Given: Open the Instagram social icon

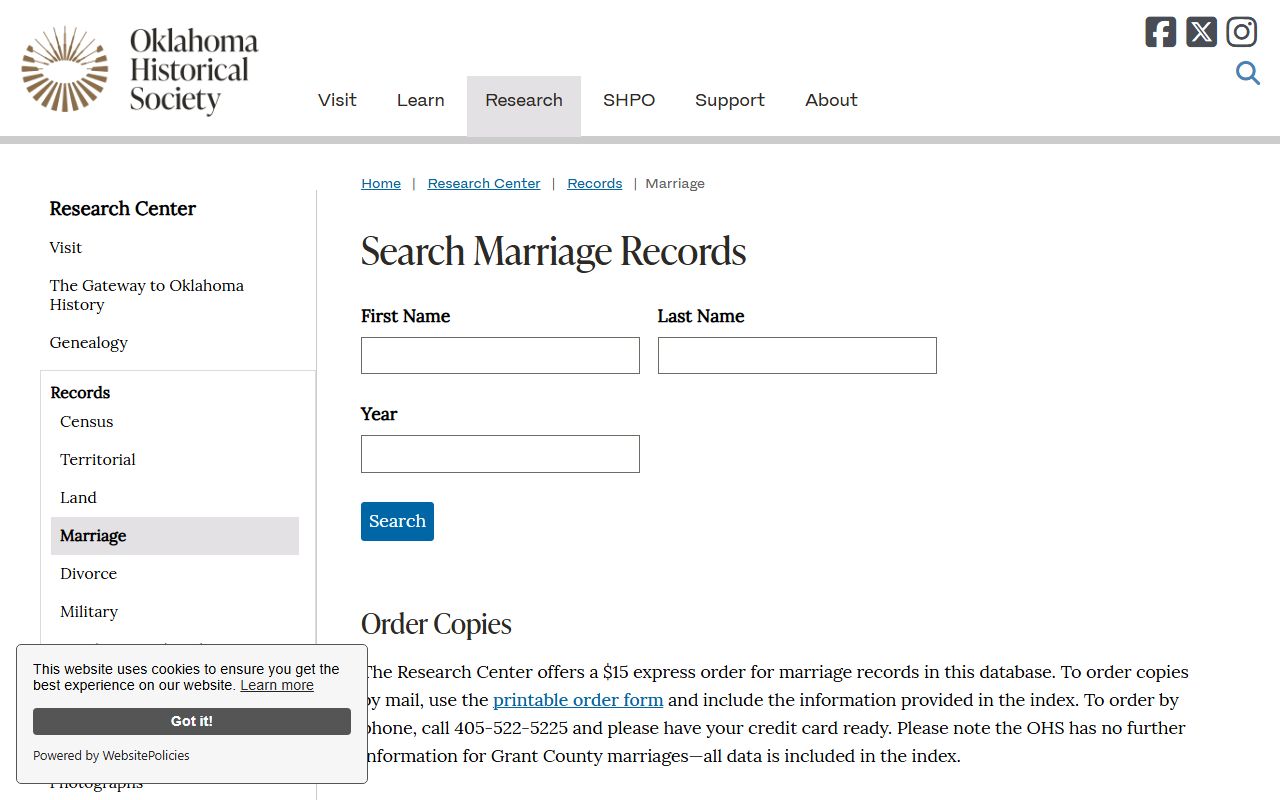Looking at the screenshot, I should point(1241,32).
